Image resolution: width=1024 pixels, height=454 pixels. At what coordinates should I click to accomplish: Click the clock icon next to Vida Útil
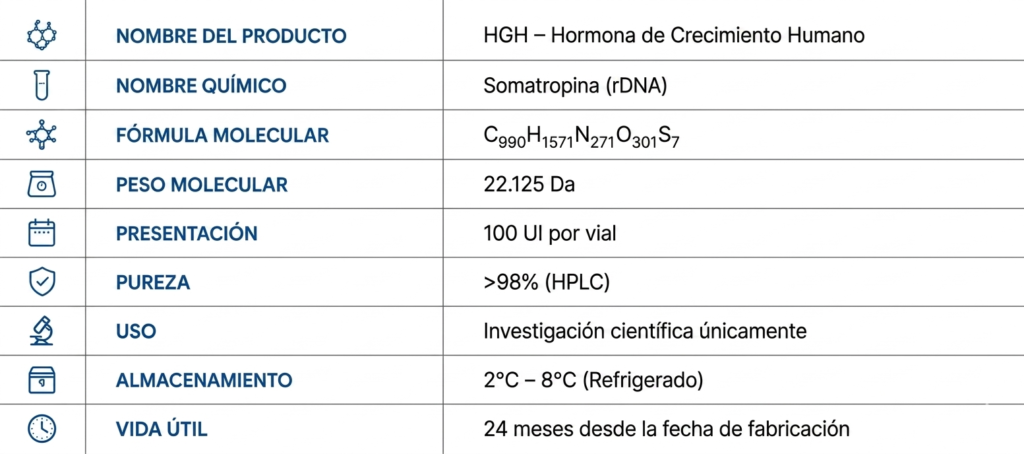tap(42, 429)
